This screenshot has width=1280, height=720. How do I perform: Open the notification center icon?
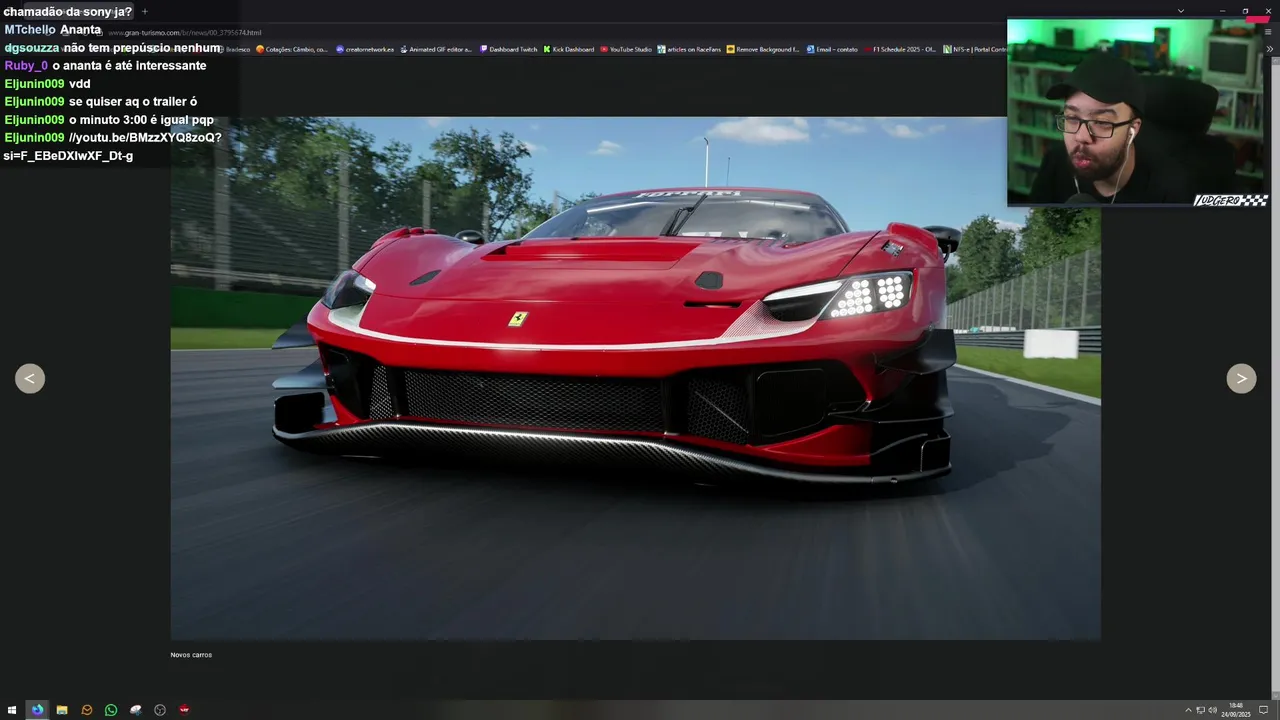click(1263, 710)
